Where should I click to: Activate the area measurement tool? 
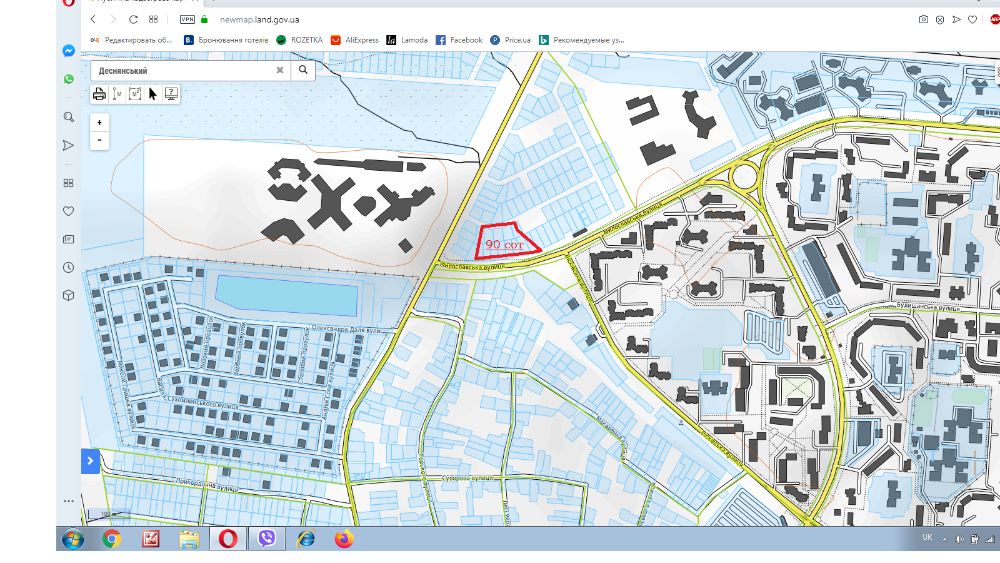[x=135, y=94]
